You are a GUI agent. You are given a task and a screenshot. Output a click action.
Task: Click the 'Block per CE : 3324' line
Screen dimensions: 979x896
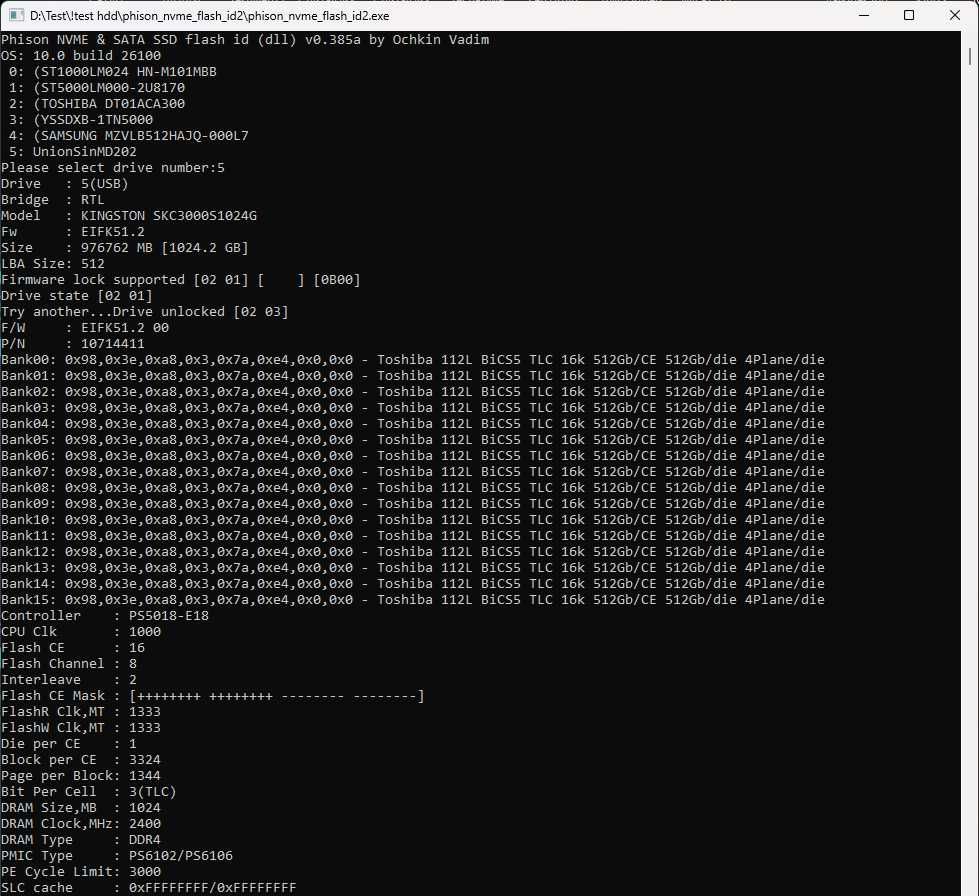(x=81, y=759)
